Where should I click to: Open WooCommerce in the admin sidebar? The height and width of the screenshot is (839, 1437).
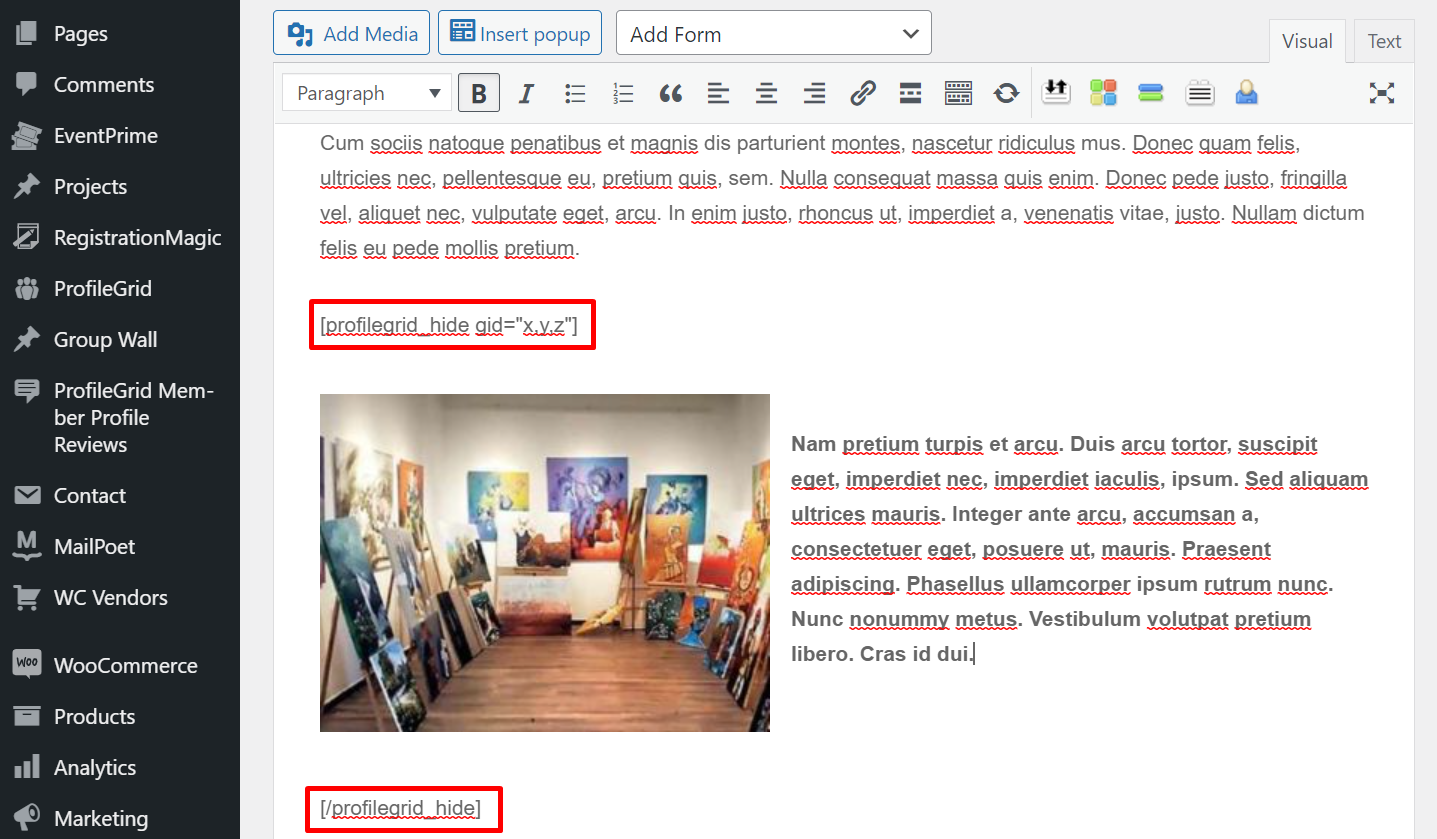125,666
